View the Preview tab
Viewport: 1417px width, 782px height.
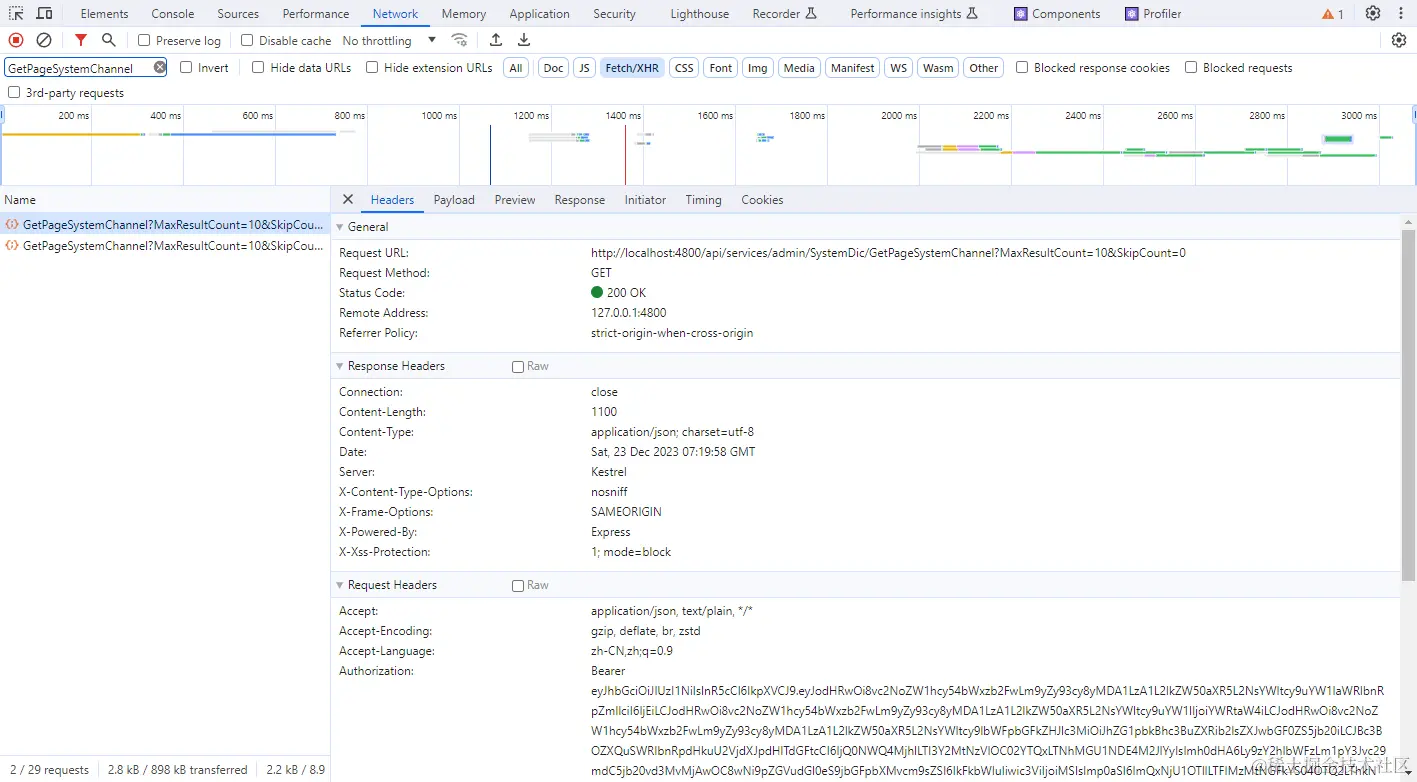click(x=515, y=200)
